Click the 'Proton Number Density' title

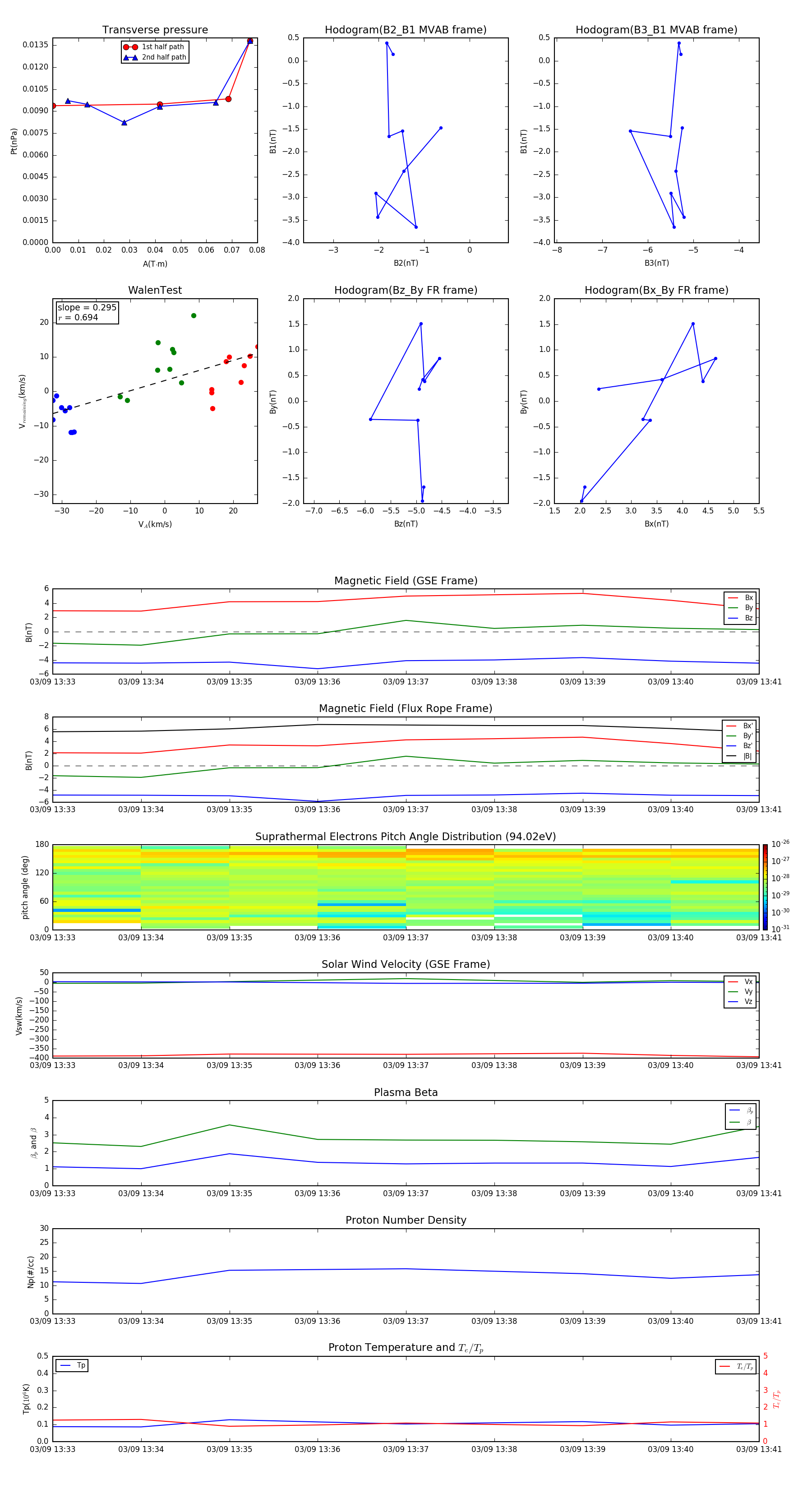point(406,1220)
